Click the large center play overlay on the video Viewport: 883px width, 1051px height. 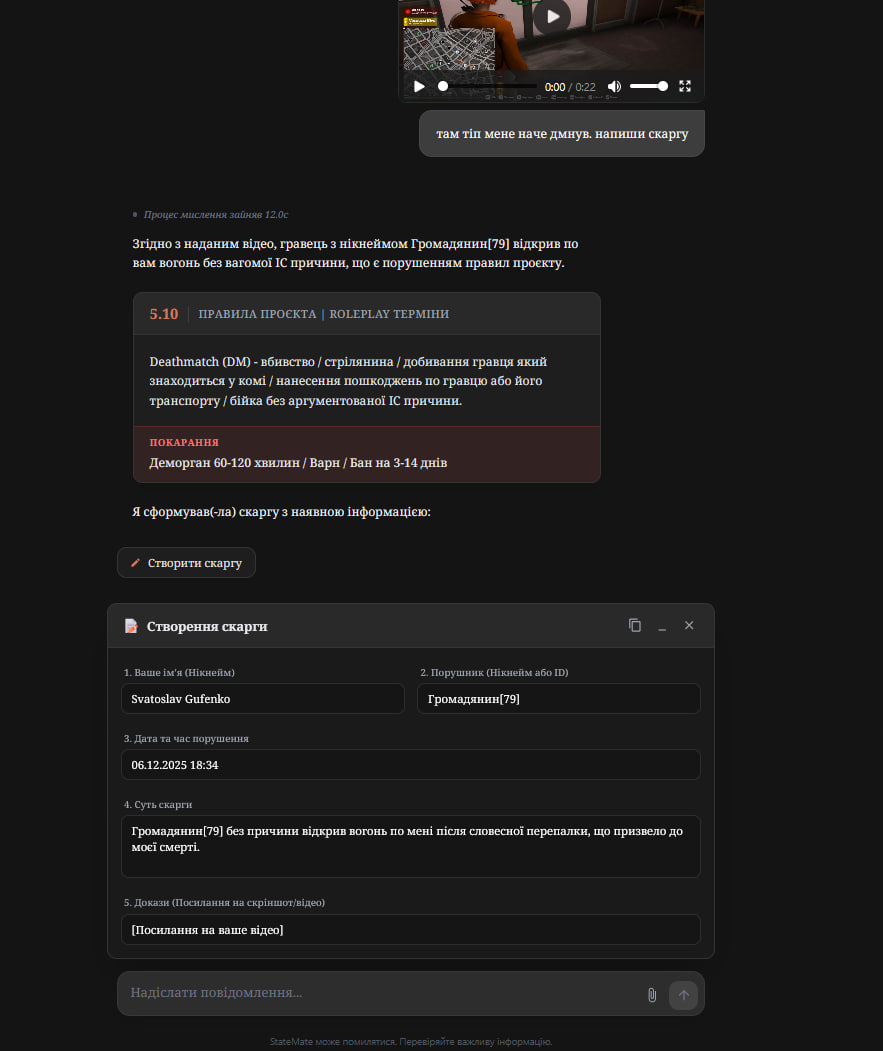552,16
